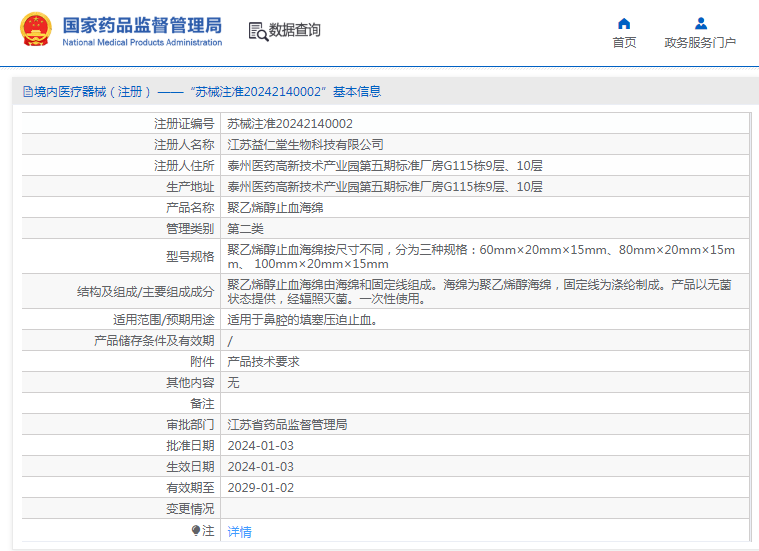Screen dimensions: 759x551
Task: Open 政务服务门户 text link
Action: 700,43
